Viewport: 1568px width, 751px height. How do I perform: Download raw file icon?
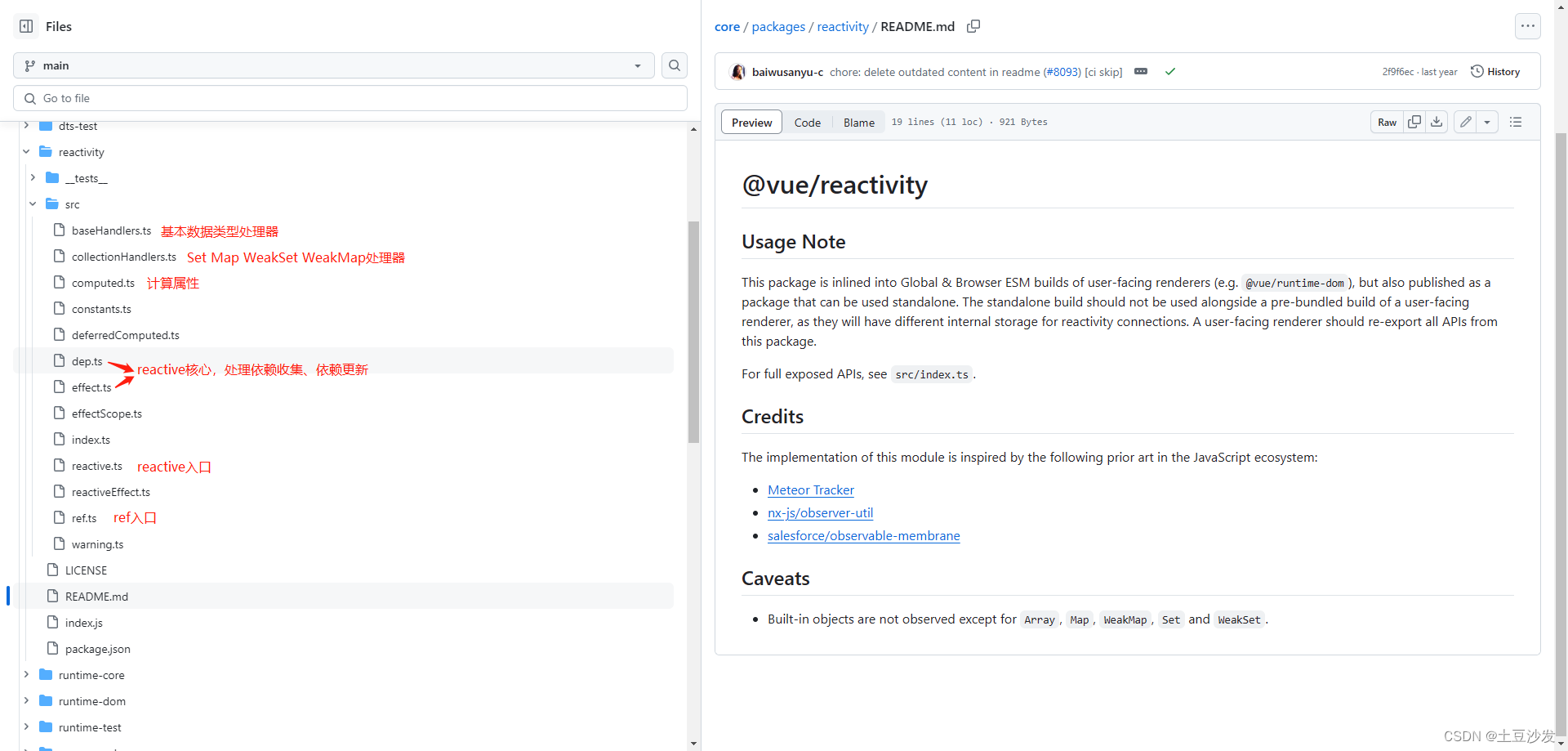pyautogui.click(x=1437, y=122)
